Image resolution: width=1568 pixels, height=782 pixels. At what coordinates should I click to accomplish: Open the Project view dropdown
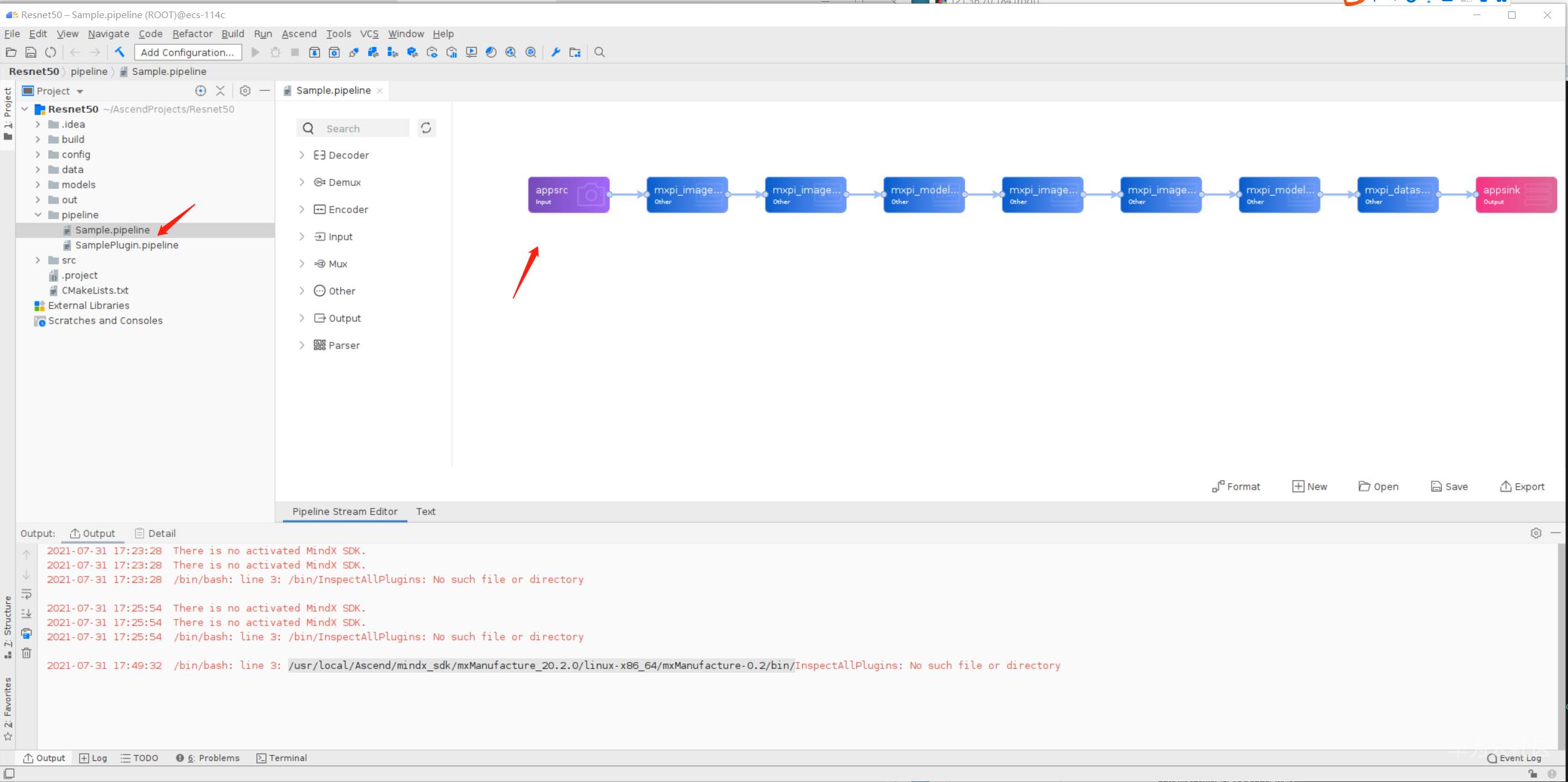(x=80, y=91)
